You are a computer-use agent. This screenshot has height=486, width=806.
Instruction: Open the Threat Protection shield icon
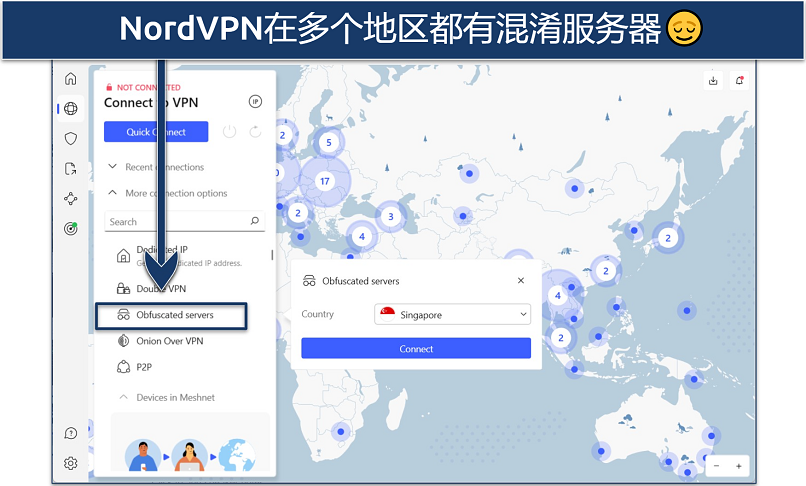[70, 139]
